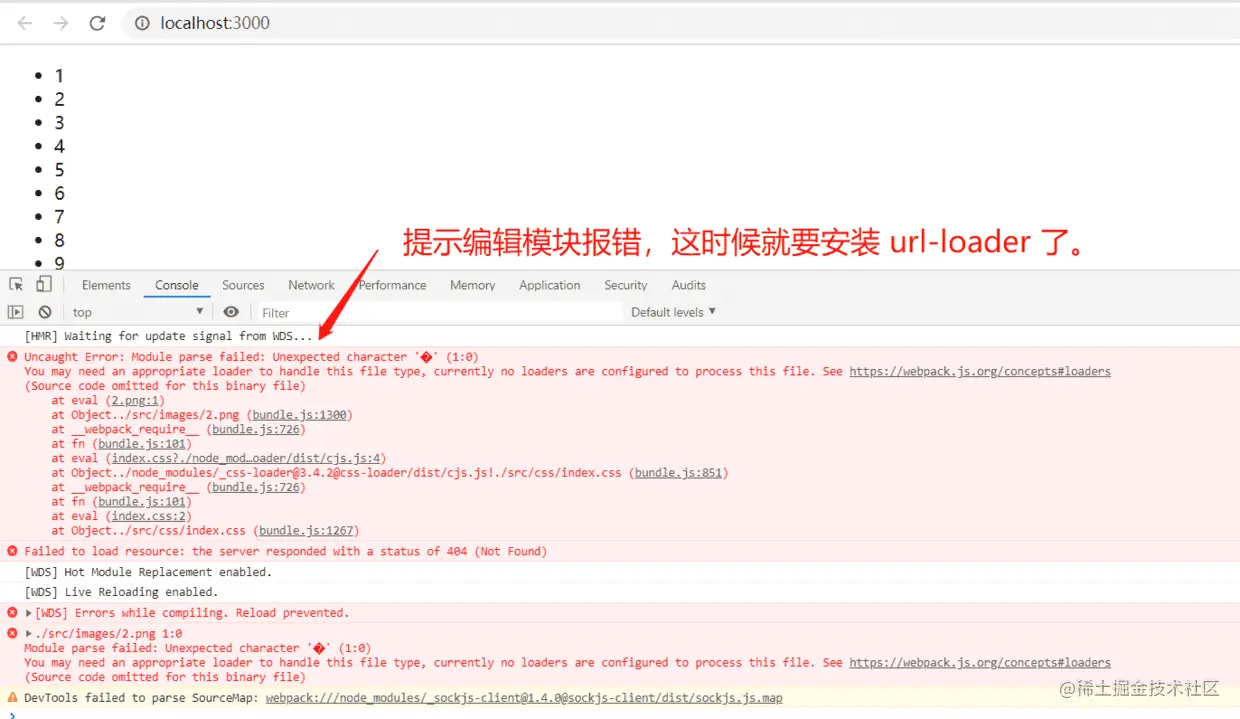
Task: Open the 2.png:1 source link
Action: 136,400
